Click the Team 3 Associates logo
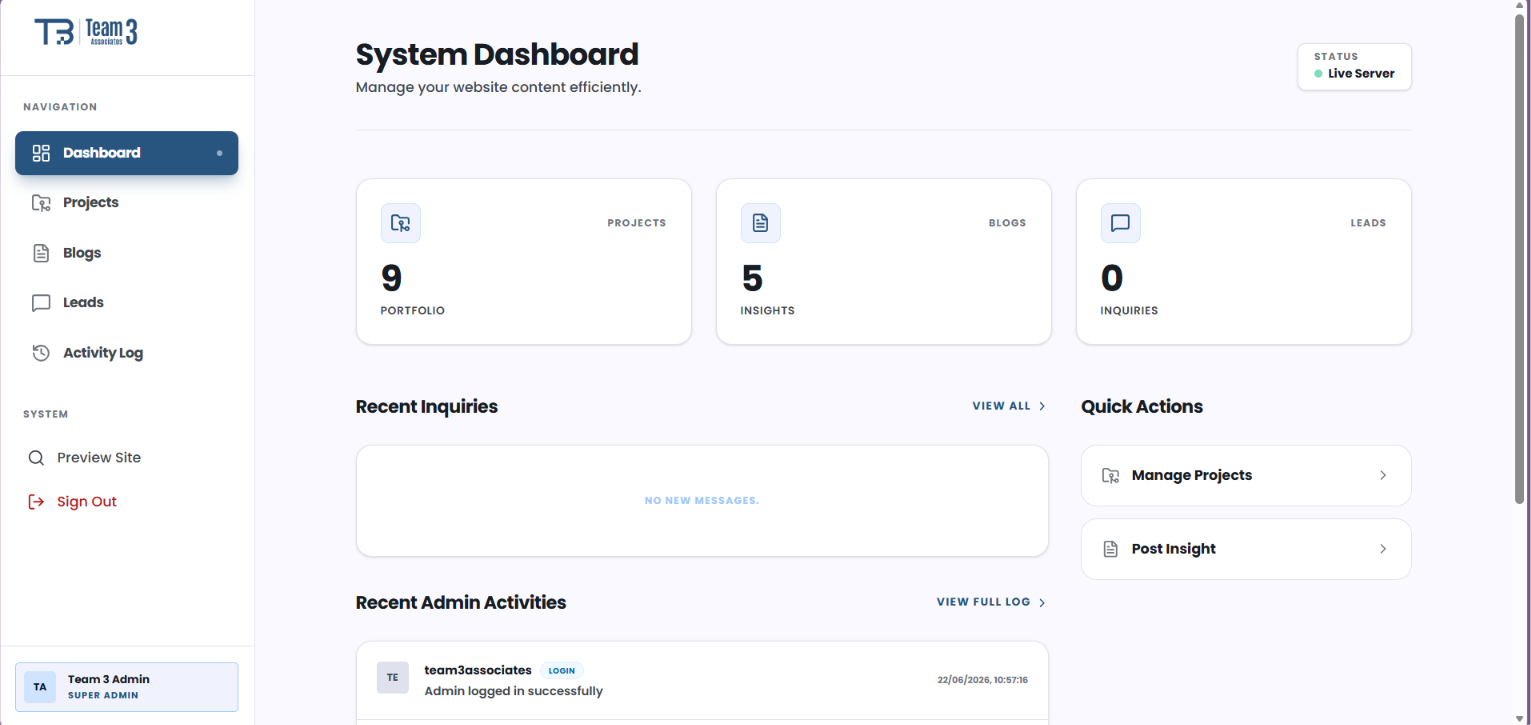Screen dimensions: 1531x725 [x=86, y=32]
